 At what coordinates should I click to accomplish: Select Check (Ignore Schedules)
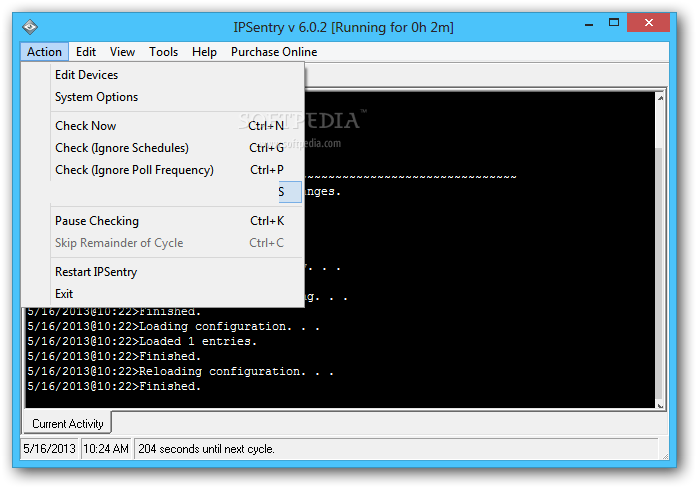click(x=163, y=148)
